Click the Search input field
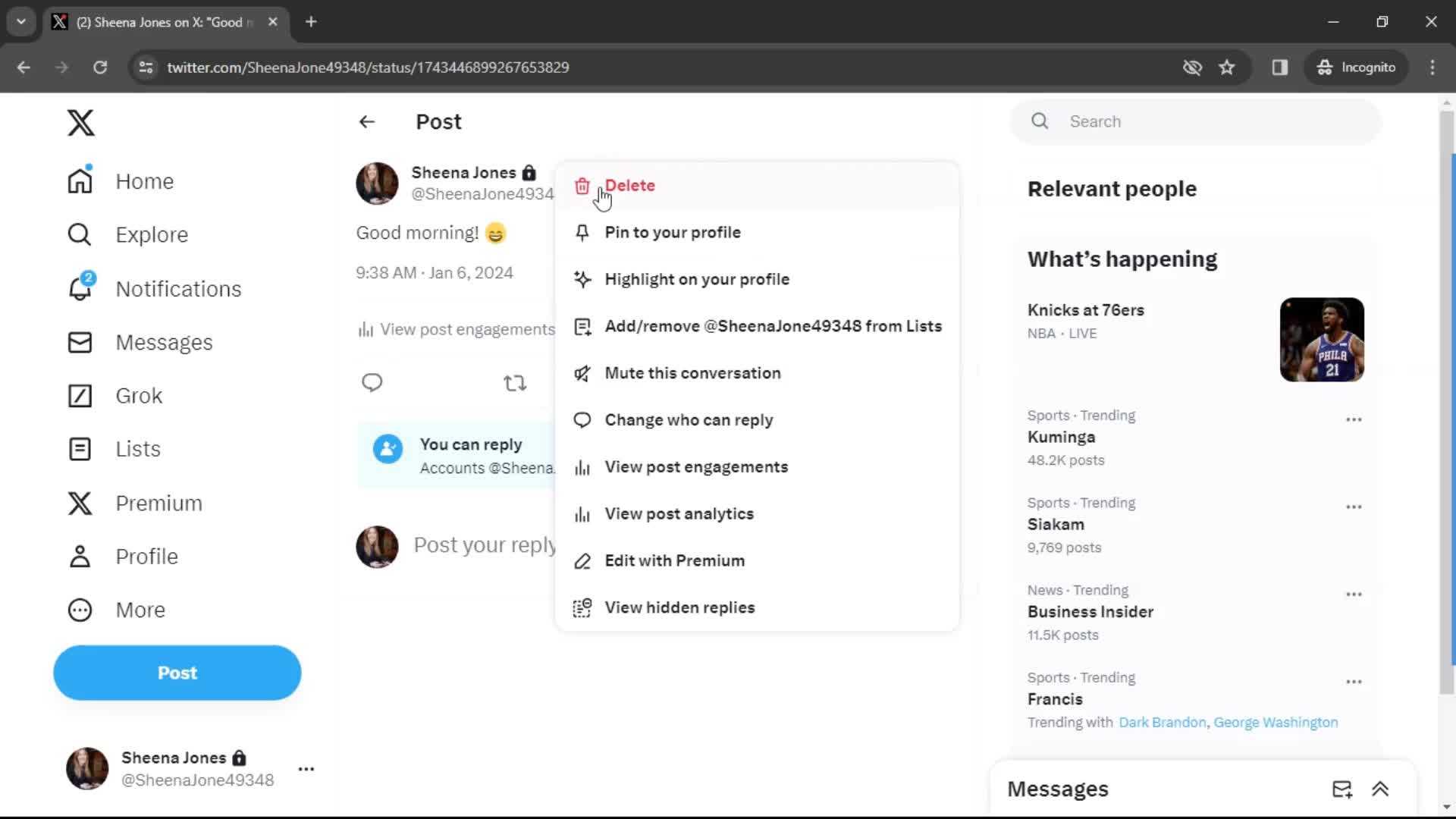The height and width of the screenshot is (819, 1456). pyautogui.click(x=1198, y=121)
